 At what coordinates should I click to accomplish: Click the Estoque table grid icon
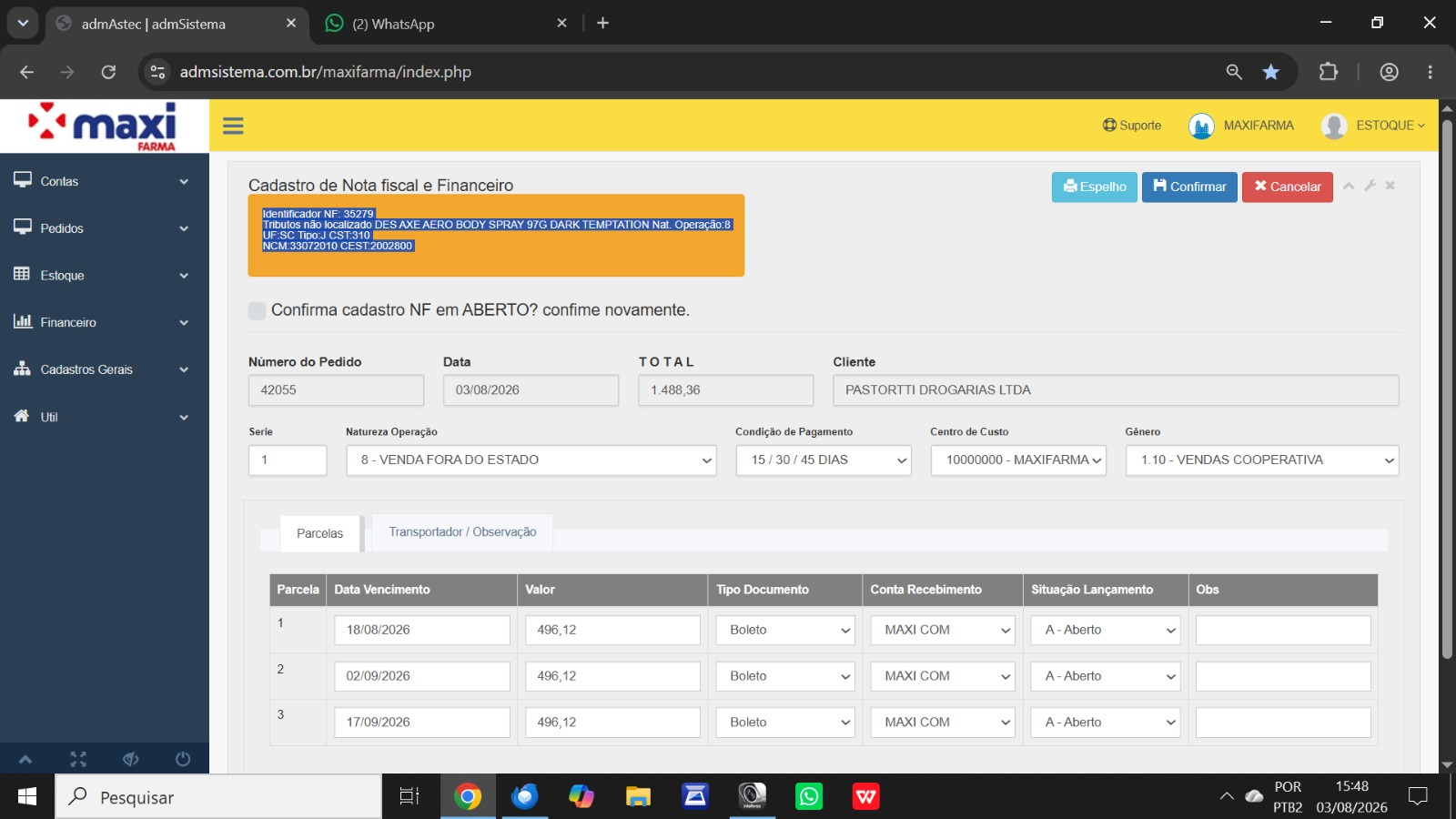22,274
